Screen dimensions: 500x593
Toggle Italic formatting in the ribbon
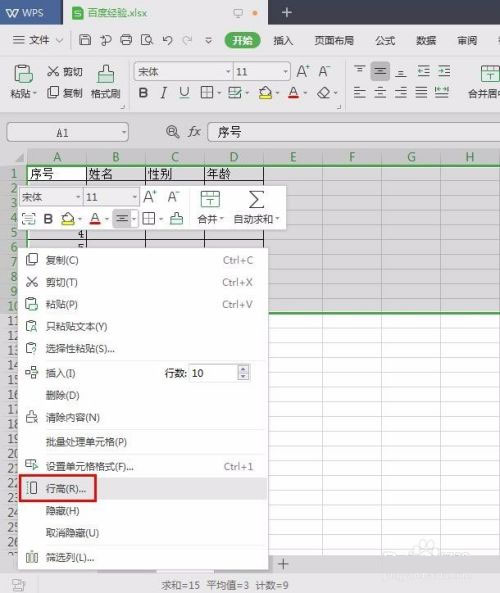(163, 93)
